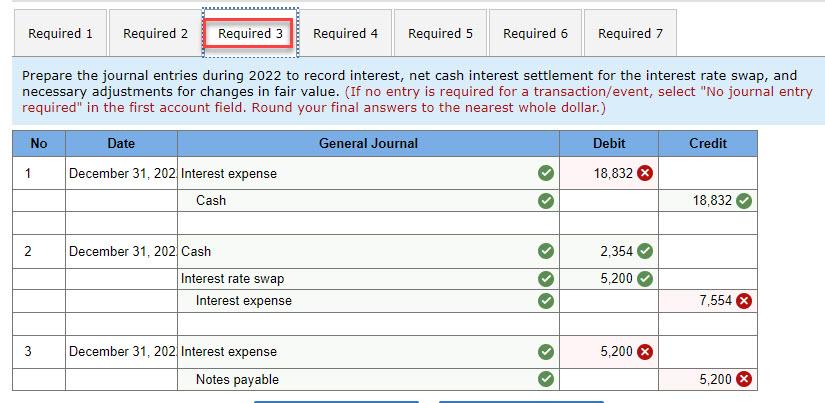Select the Required 3 tab
Viewport: 825px width, 403px height.
(x=250, y=33)
